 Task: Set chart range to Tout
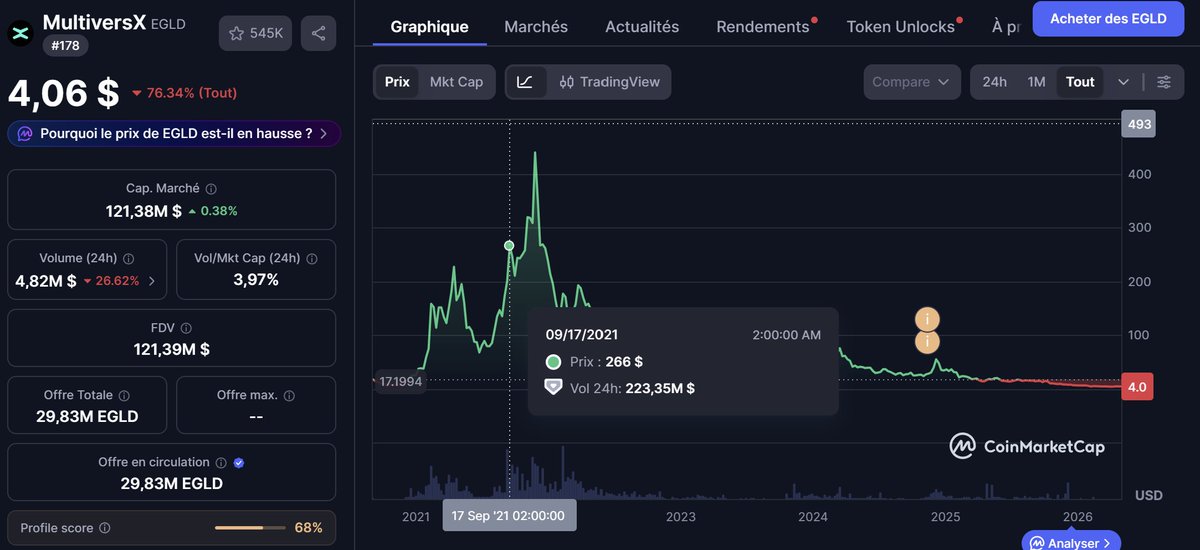pyautogui.click(x=1080, y=82)
